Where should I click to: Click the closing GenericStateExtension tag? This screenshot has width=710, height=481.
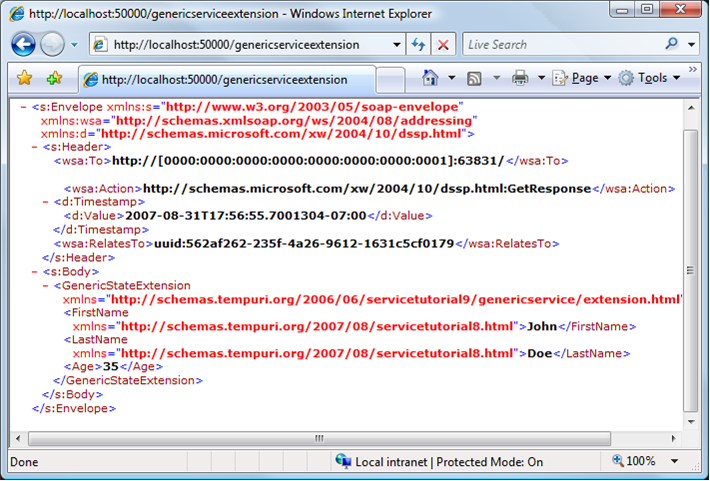pos(128,380)
